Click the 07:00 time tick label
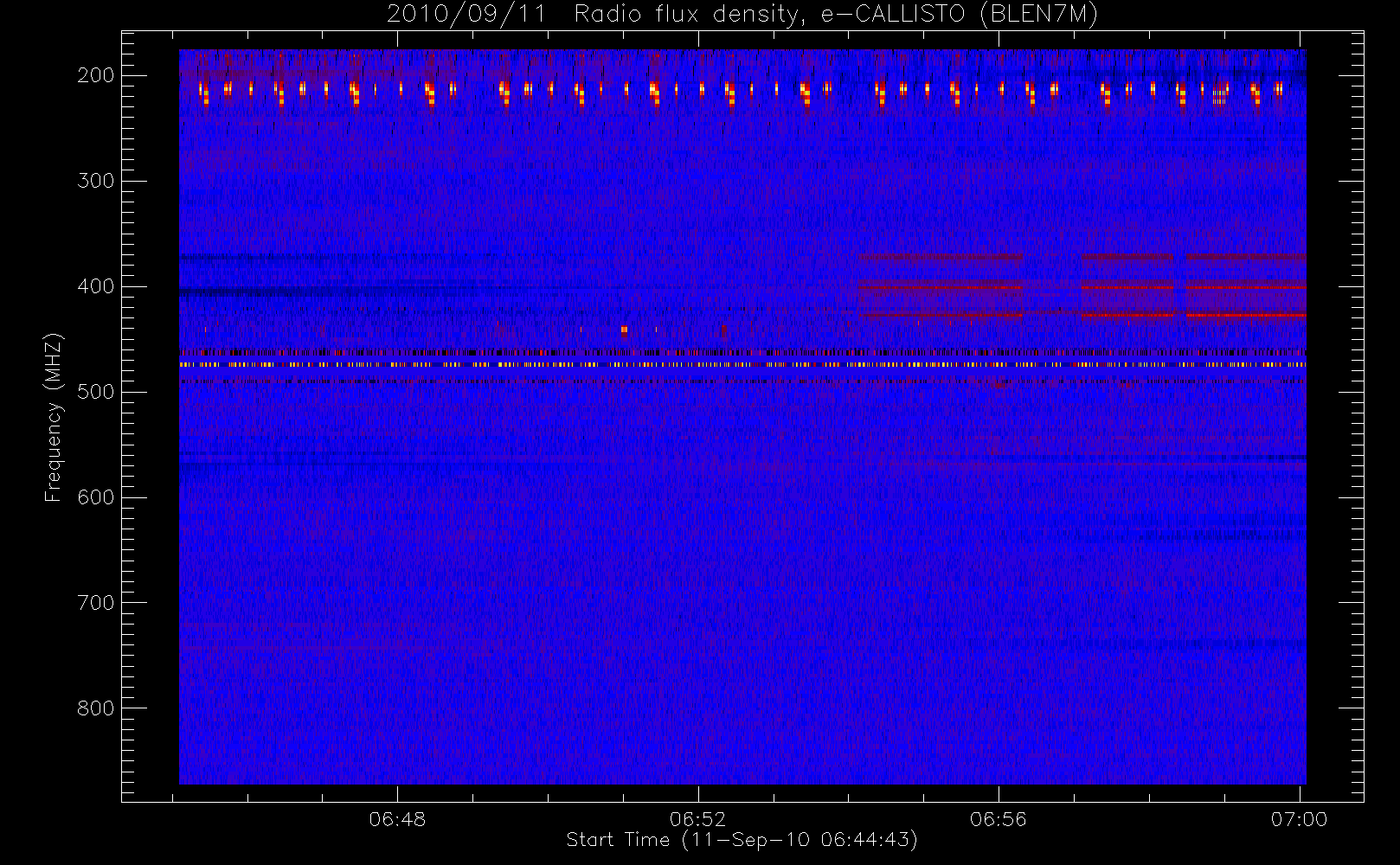Image resolution: width=1400 pixels, height=865 pixels. (1299, 819)
